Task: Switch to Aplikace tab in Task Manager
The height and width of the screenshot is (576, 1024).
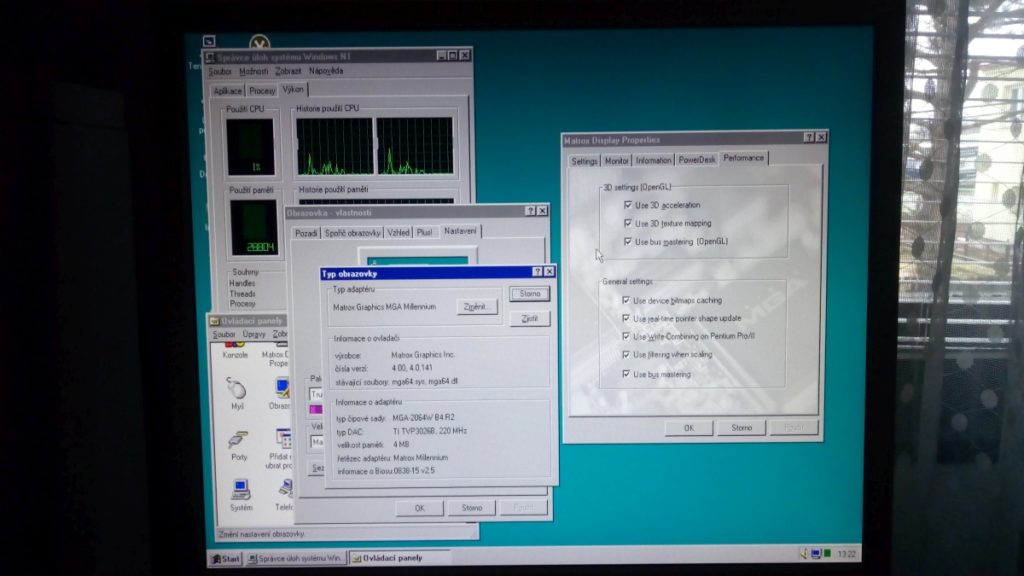Action: coord(227,91)
